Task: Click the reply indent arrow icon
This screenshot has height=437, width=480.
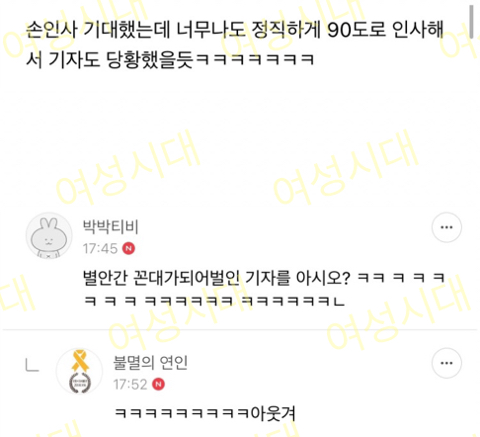Action: point(32,365)
